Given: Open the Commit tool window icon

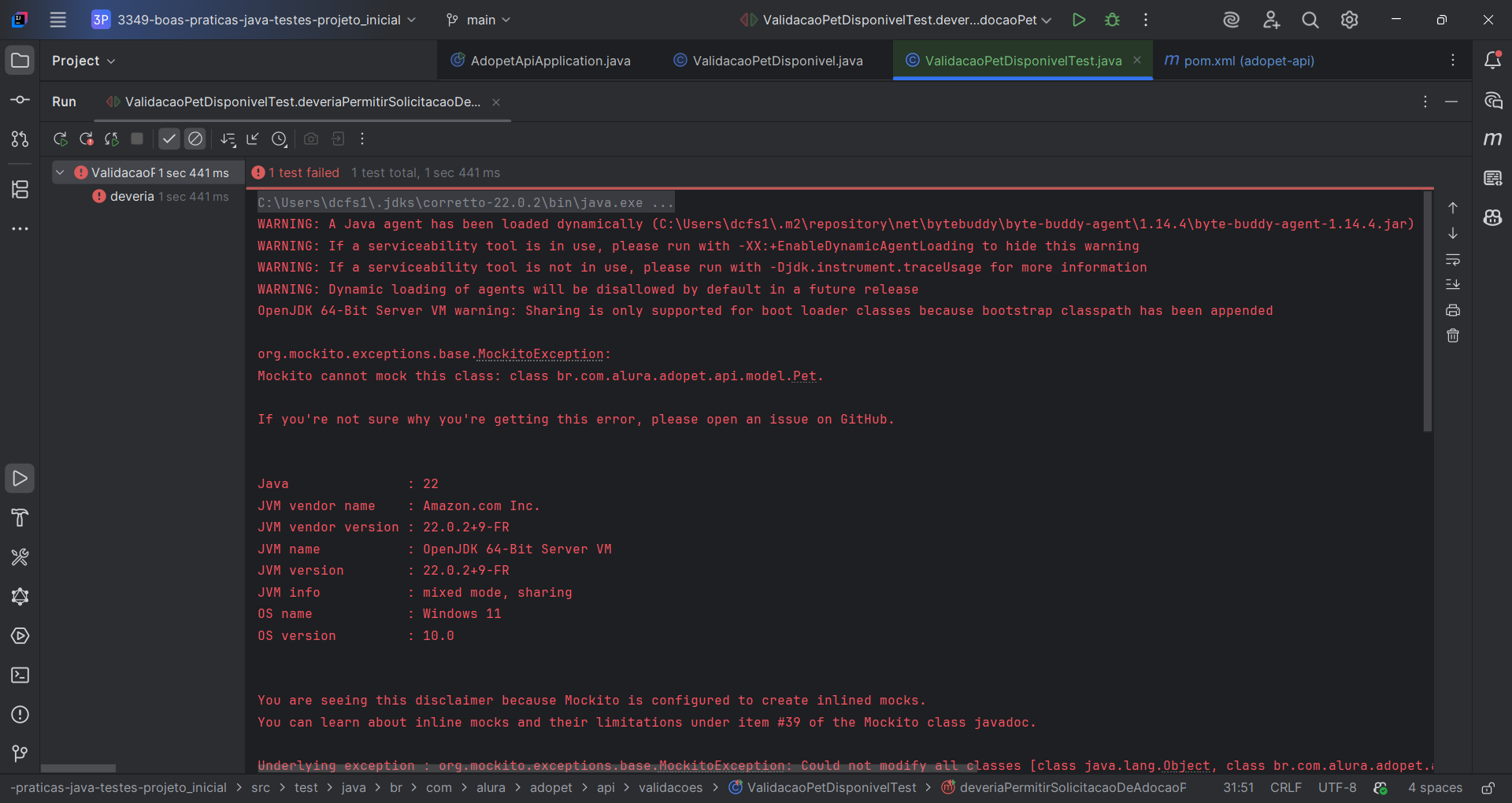Looking at the screenshot, I should [x=20, y=100].
